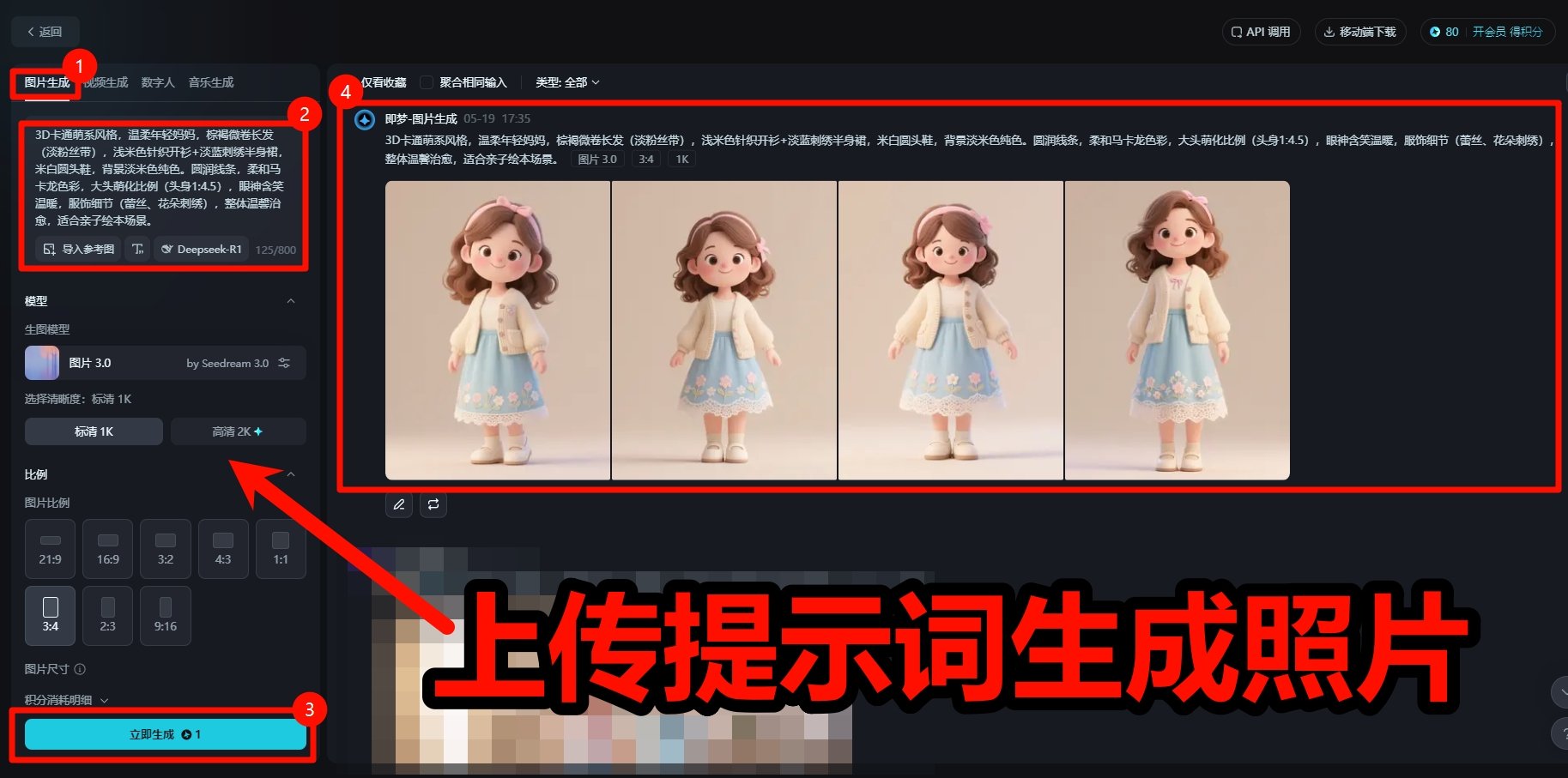Open the API 调用 panel
Image resolution: width=1568 pixels, height=778 pixels.
coord(1261,31)
